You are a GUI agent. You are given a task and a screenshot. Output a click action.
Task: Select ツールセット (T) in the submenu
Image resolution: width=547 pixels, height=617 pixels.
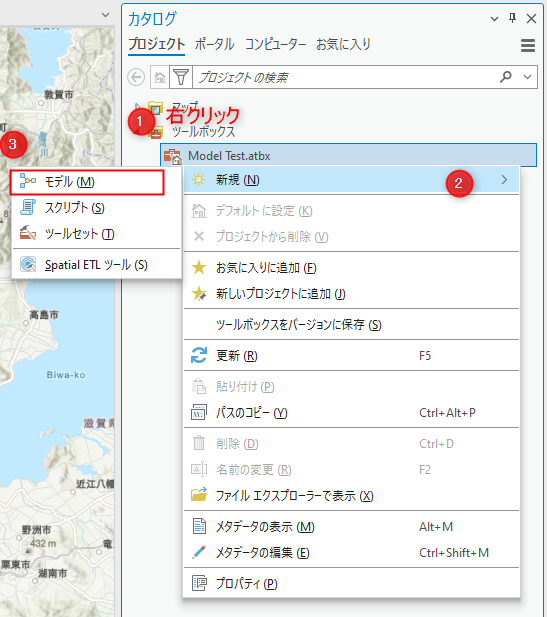[x=96, y=234]
